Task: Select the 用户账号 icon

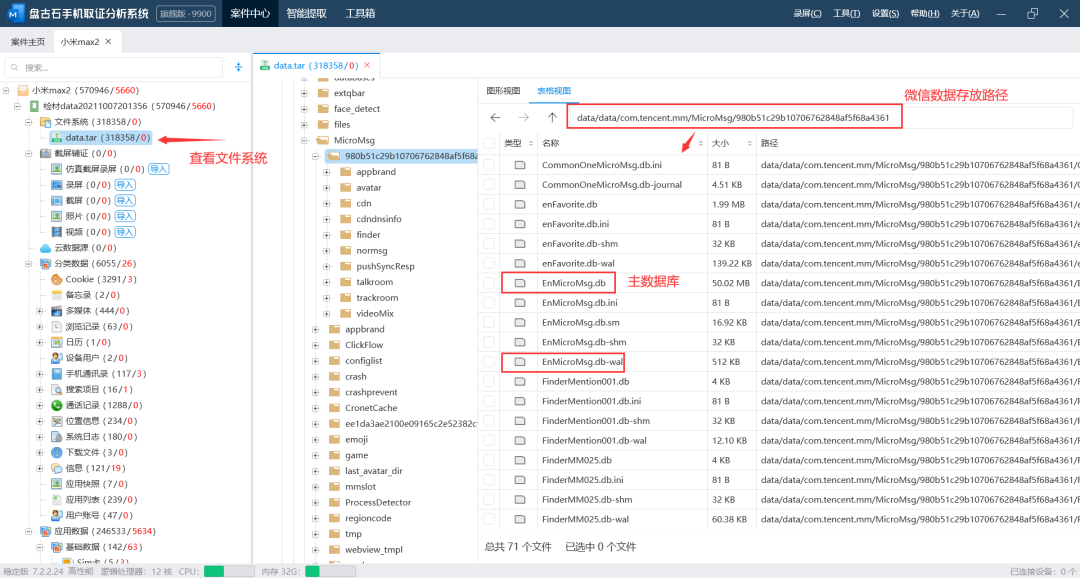Action: click(57, 515)
